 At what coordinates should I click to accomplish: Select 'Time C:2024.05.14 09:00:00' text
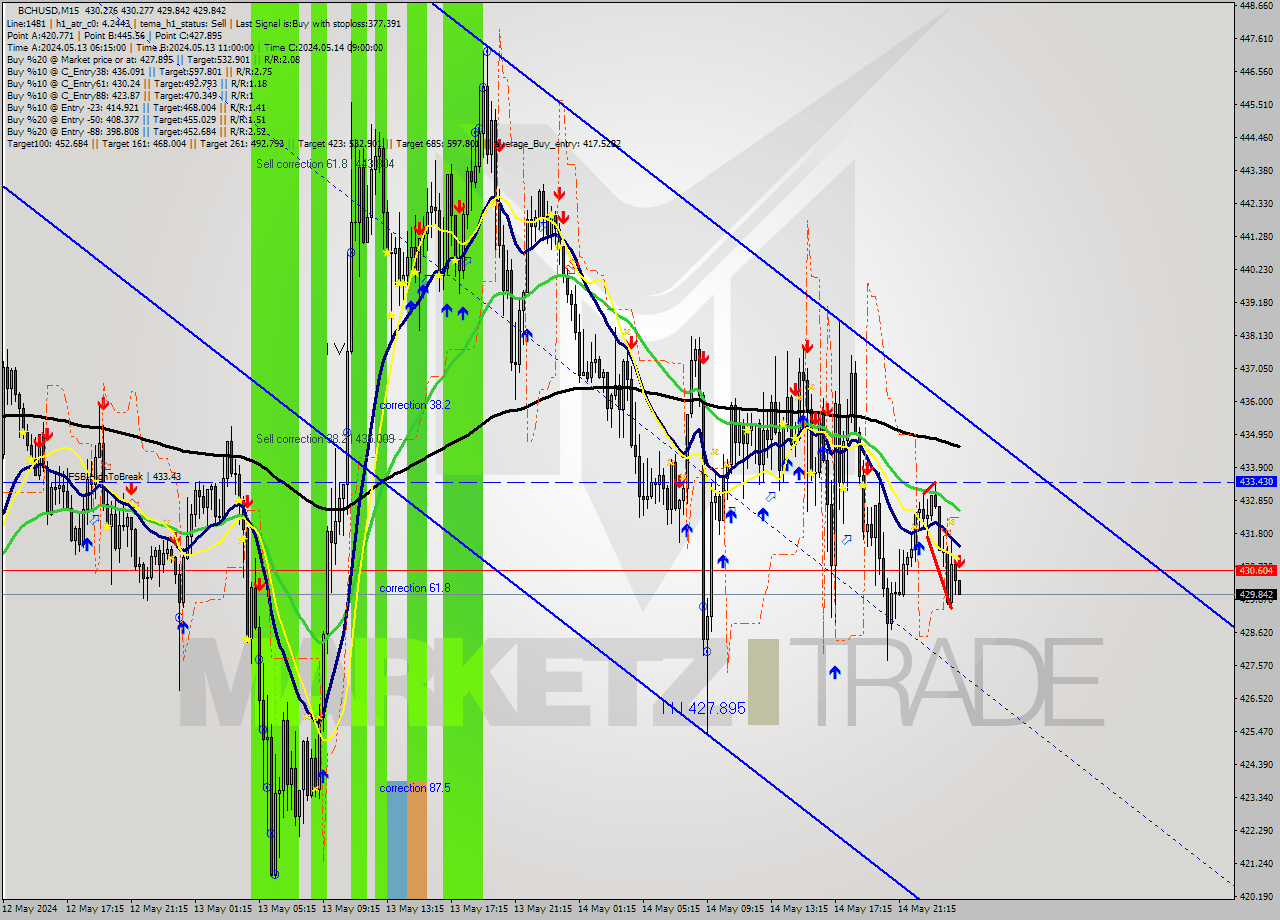(x=324, y=47)
